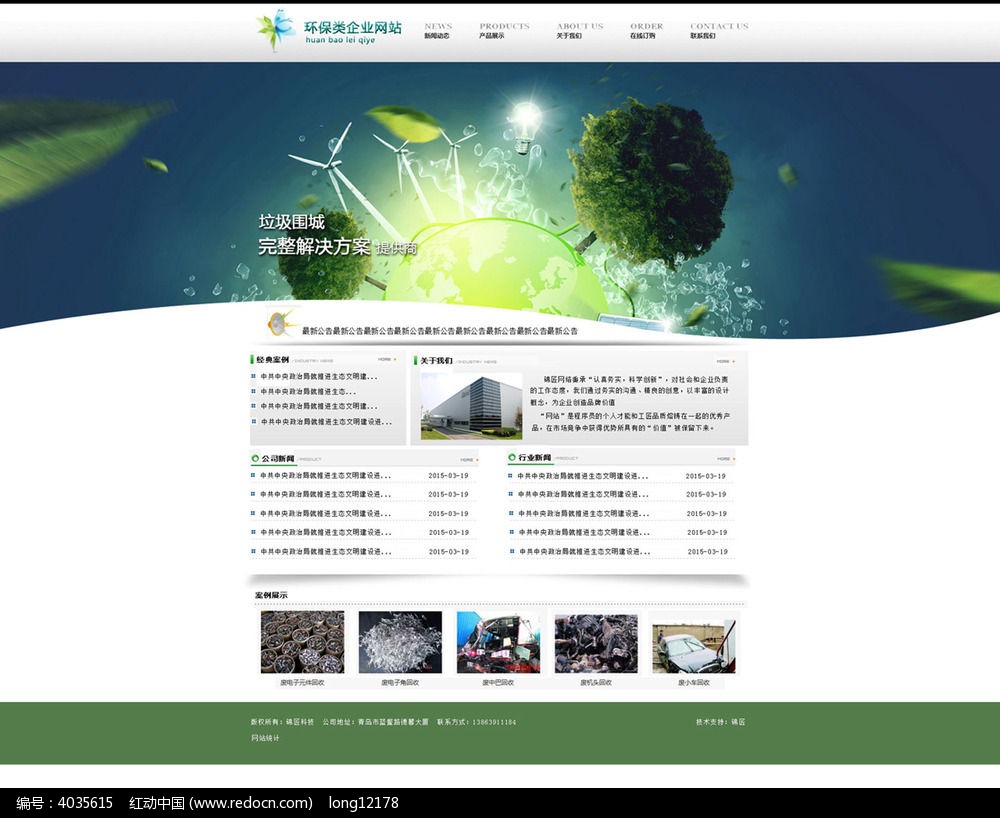The height and width of the screenshot is (818, 1000).
Task: Open MORE in the 公司新闻 section
Action: click(468, 460)
